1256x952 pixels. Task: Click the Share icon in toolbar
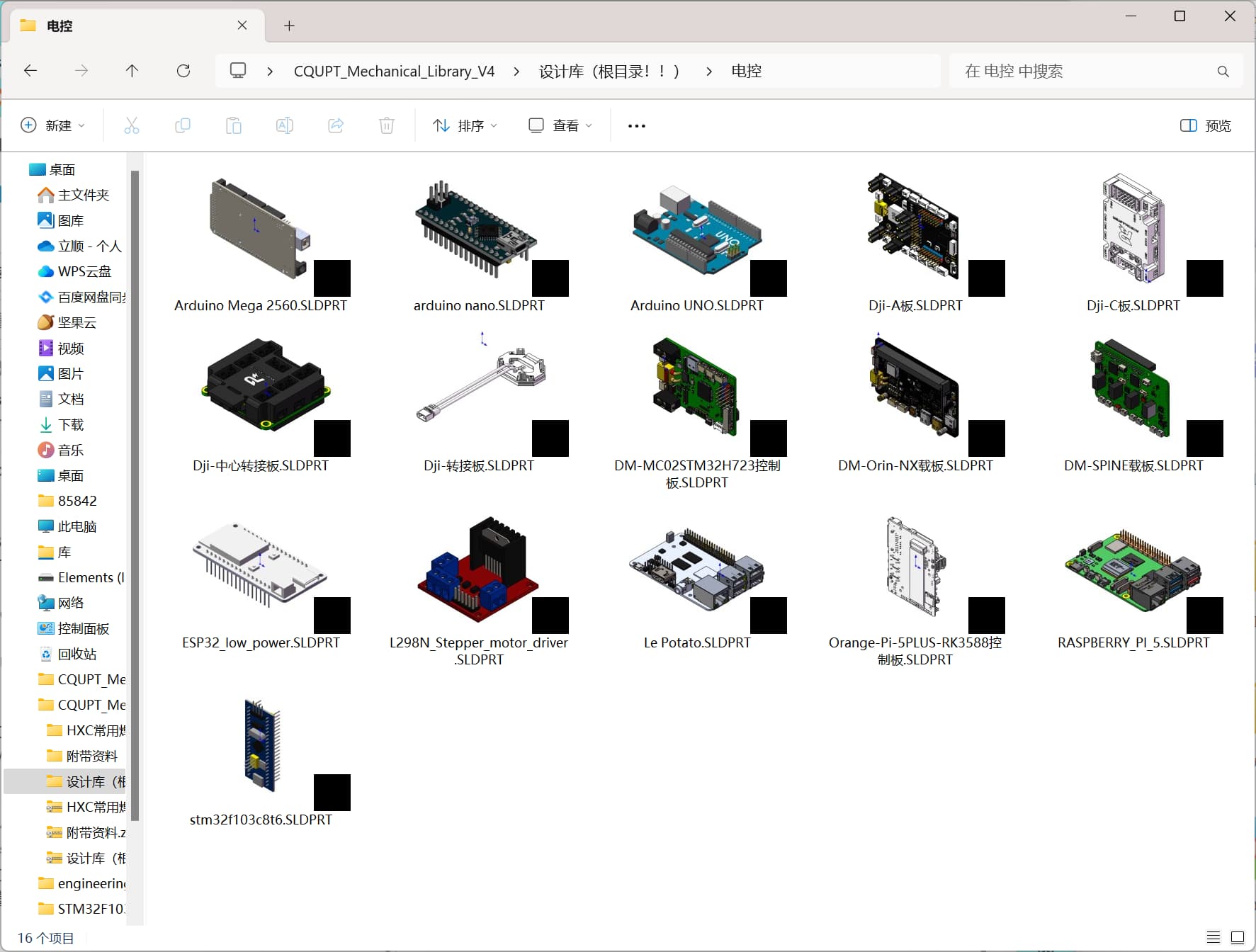click(x=336, y=125)
